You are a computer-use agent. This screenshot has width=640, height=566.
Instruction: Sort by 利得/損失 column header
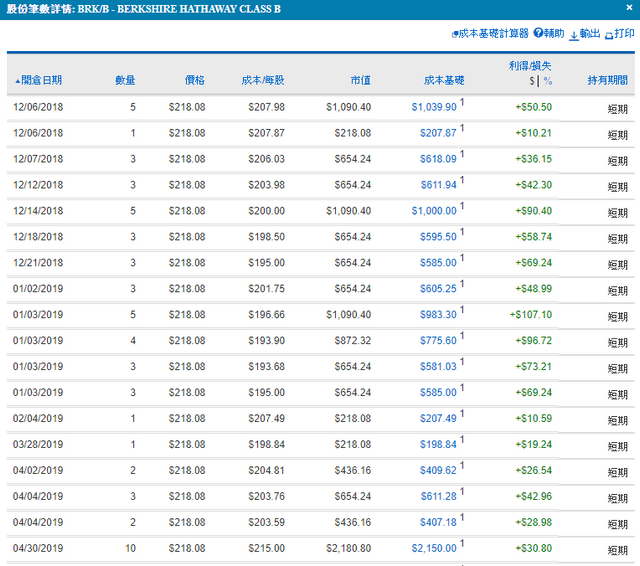click(x=530, y=66)
